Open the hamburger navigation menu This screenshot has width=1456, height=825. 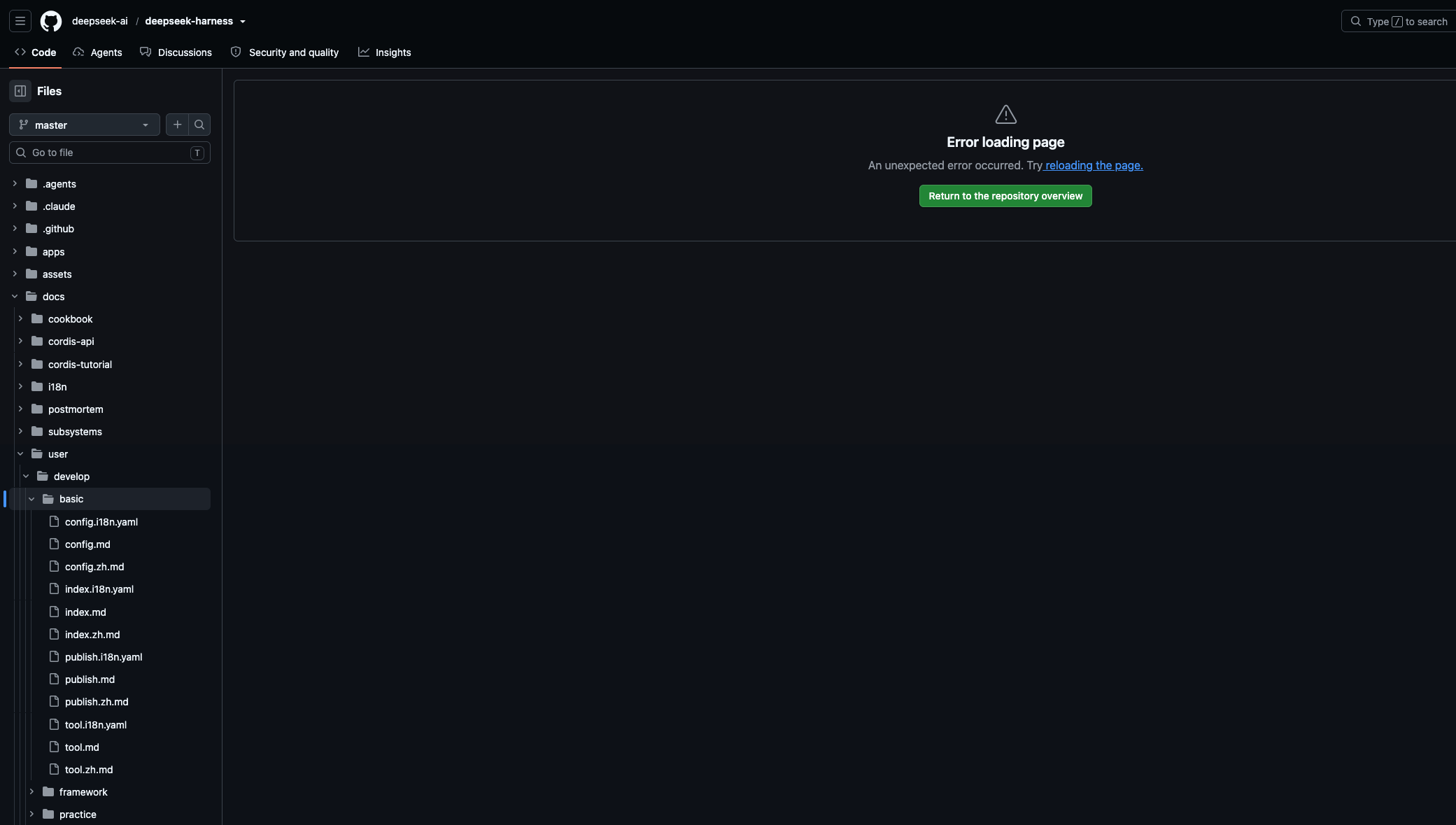[x=20, y=21]
